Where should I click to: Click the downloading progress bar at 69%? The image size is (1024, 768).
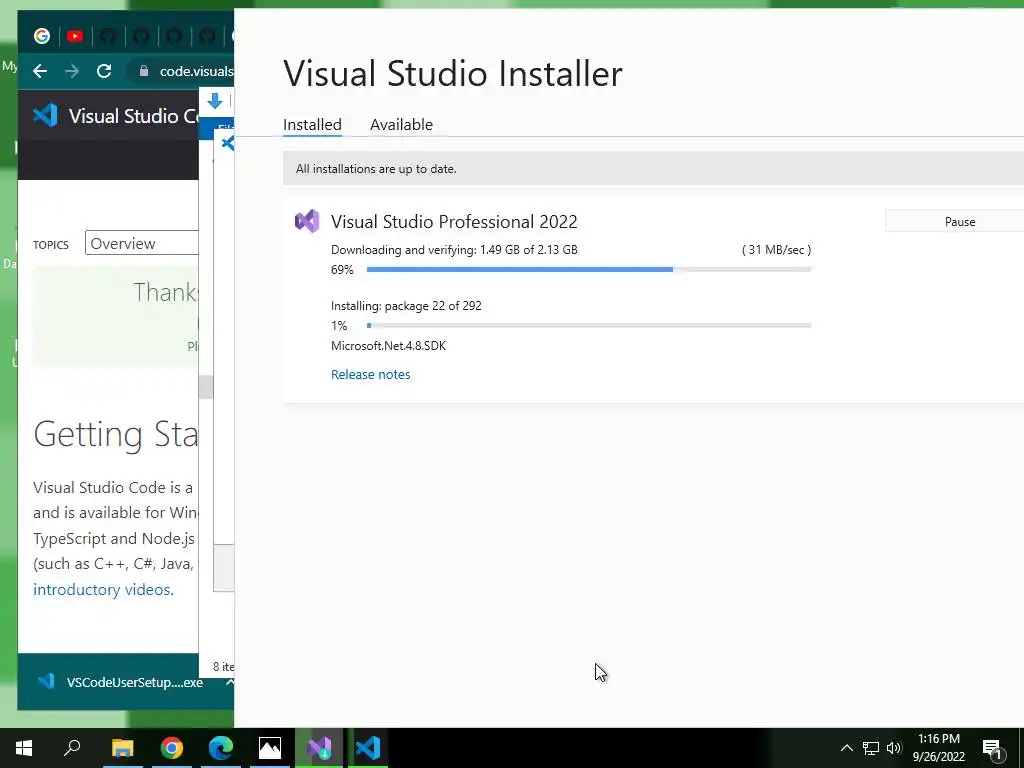(588, 269)
